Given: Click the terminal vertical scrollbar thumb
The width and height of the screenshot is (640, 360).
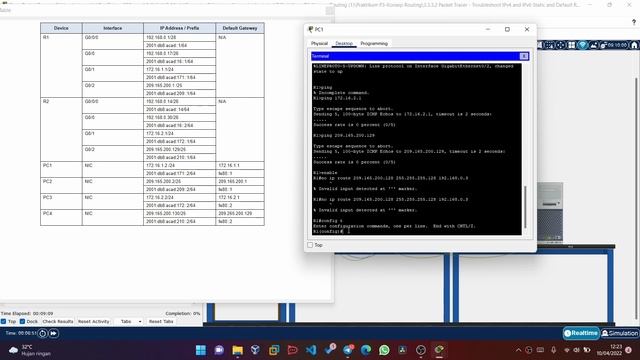Looking at the screenshot, I should [x=525, y=207].
